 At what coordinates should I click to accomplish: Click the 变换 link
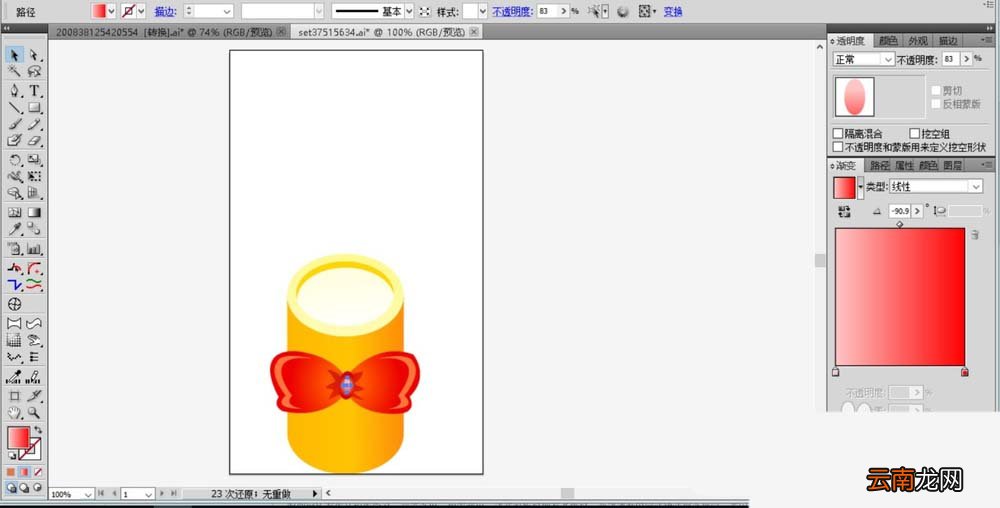(x=673, y=11)
